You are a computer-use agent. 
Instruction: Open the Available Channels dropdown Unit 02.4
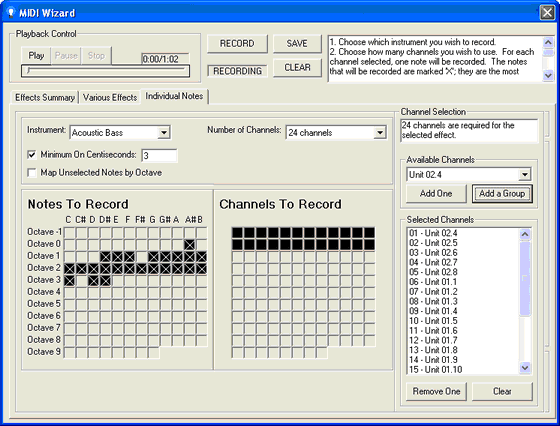pos(469,175)
